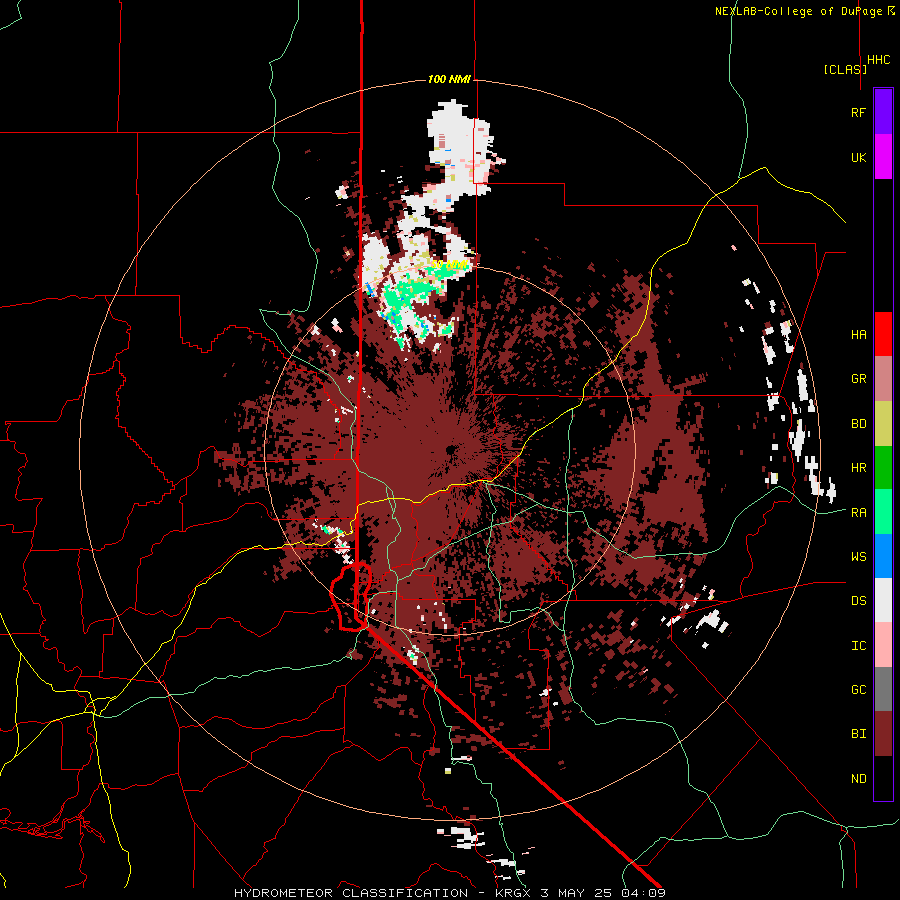Viewport: 900px width, 900px height.
Task: Click the RF purple legend swatch
Action: [x=883, y=112]
